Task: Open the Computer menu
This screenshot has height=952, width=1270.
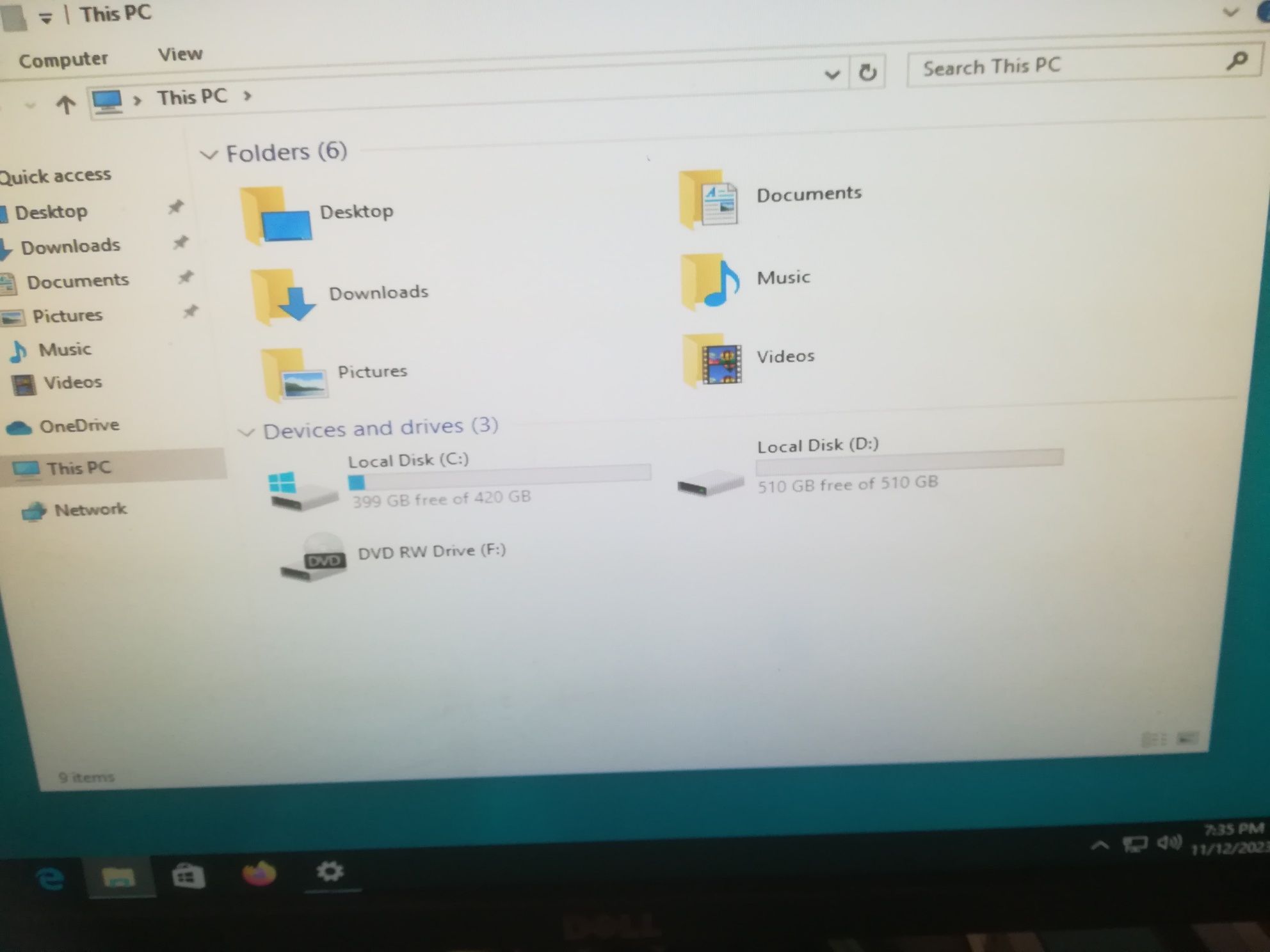Action: (x=62, y=55)
